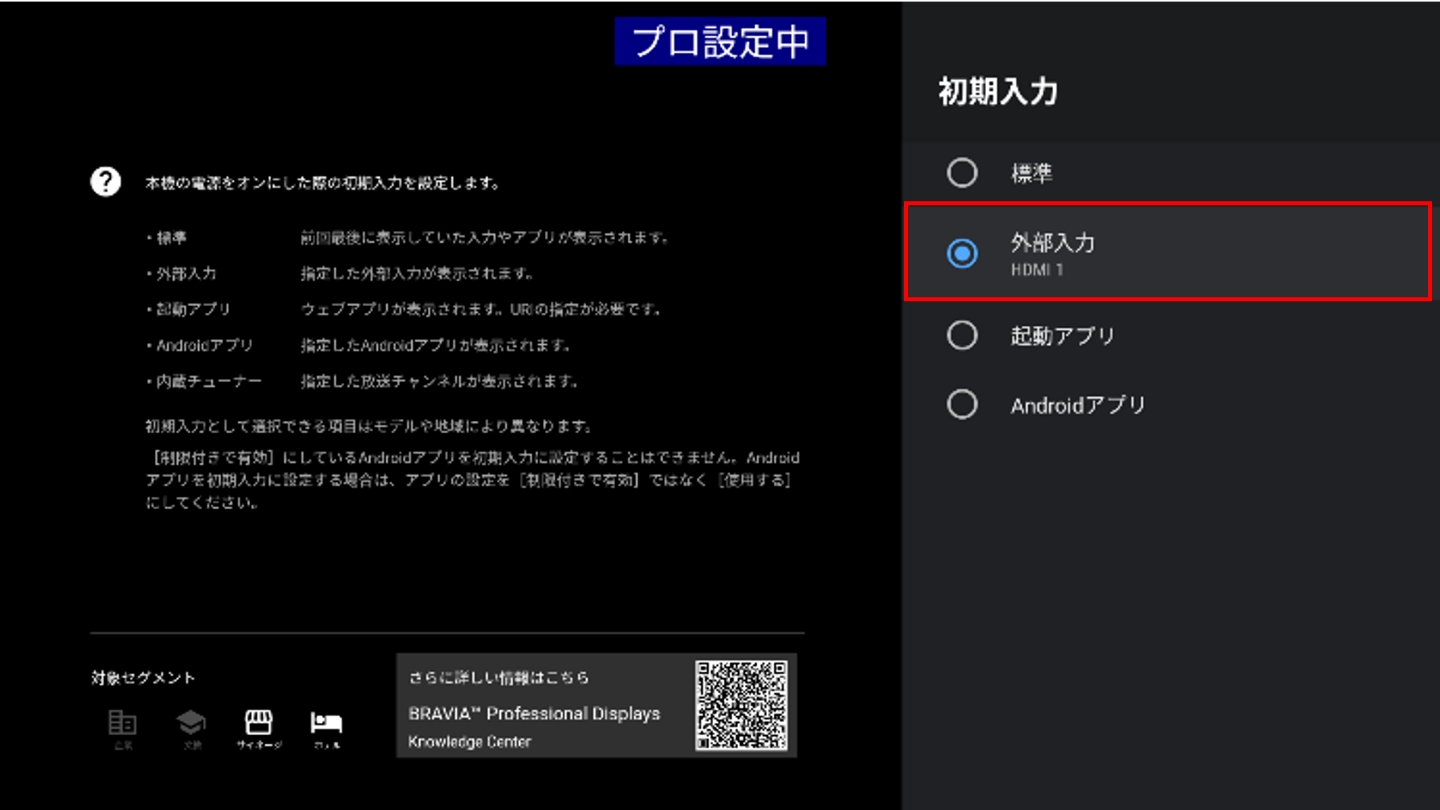The height and width of the screenshot is (810, 1440).
Task: Click the HDMI 1 subtitle text
Action: coord(1037,271)
